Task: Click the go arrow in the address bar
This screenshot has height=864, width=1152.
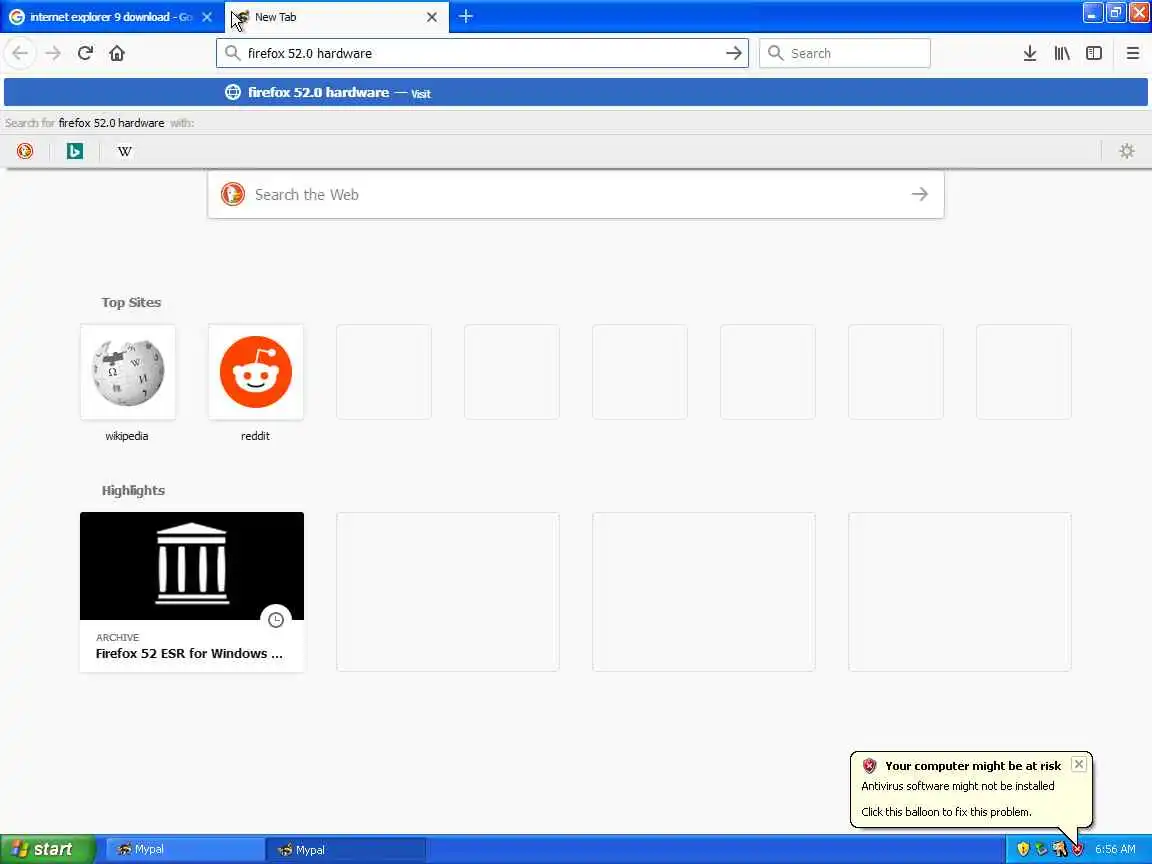Action: click(x=733, y=53)
